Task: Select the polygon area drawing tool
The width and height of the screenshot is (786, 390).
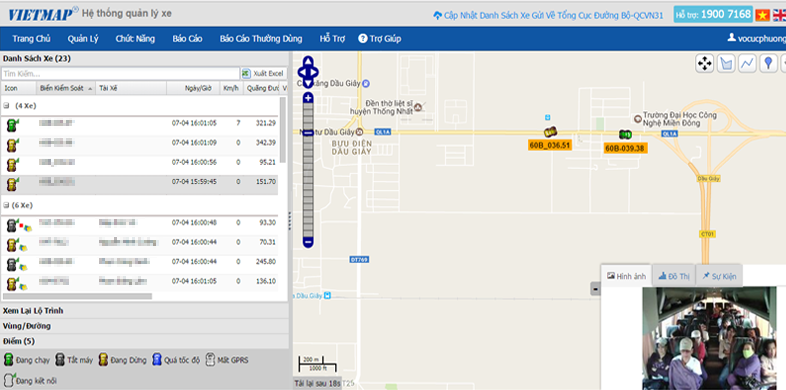Action: (x=726, y=63)
